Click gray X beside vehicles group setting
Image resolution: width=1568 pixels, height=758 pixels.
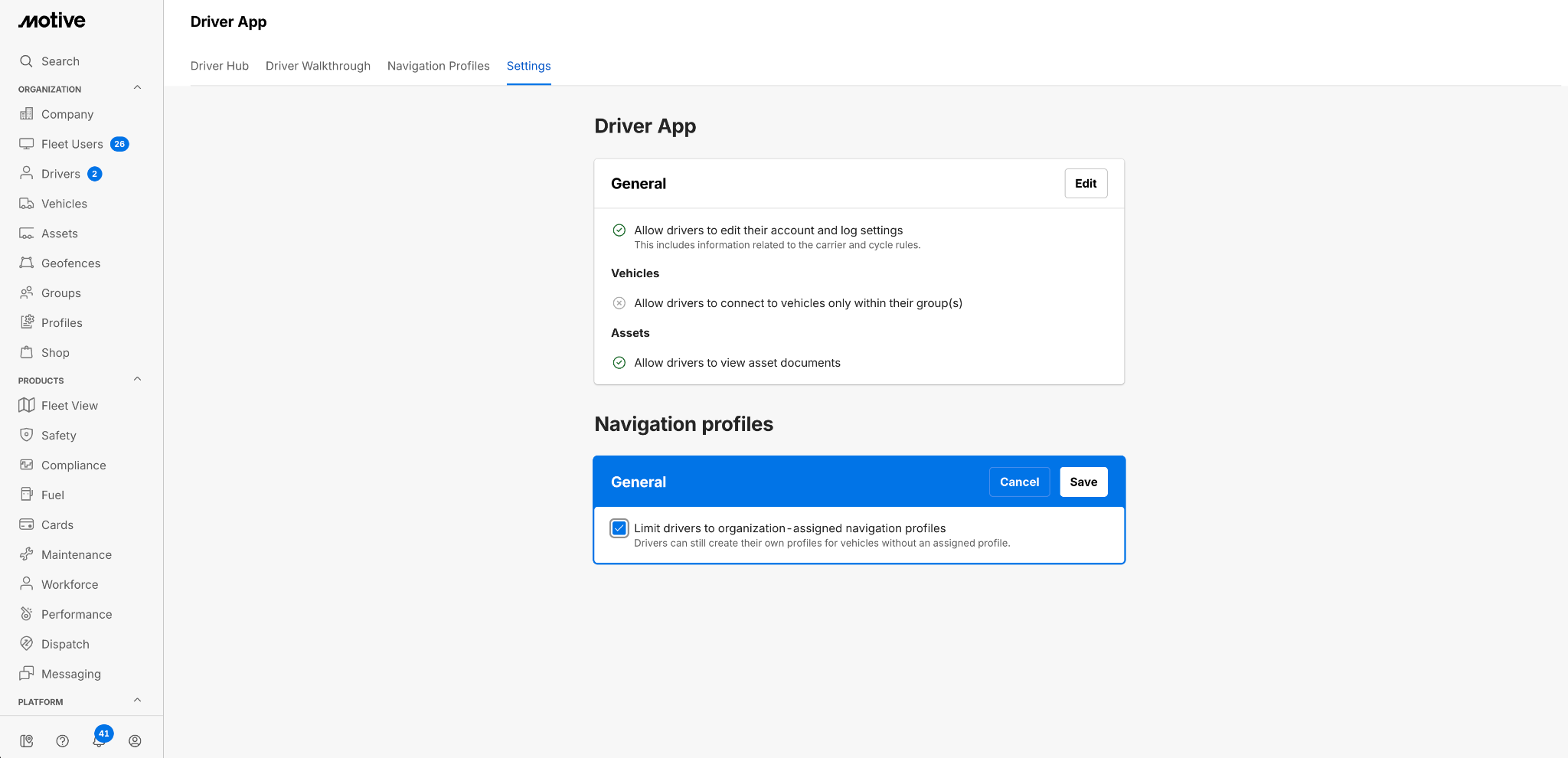(619, 303)
